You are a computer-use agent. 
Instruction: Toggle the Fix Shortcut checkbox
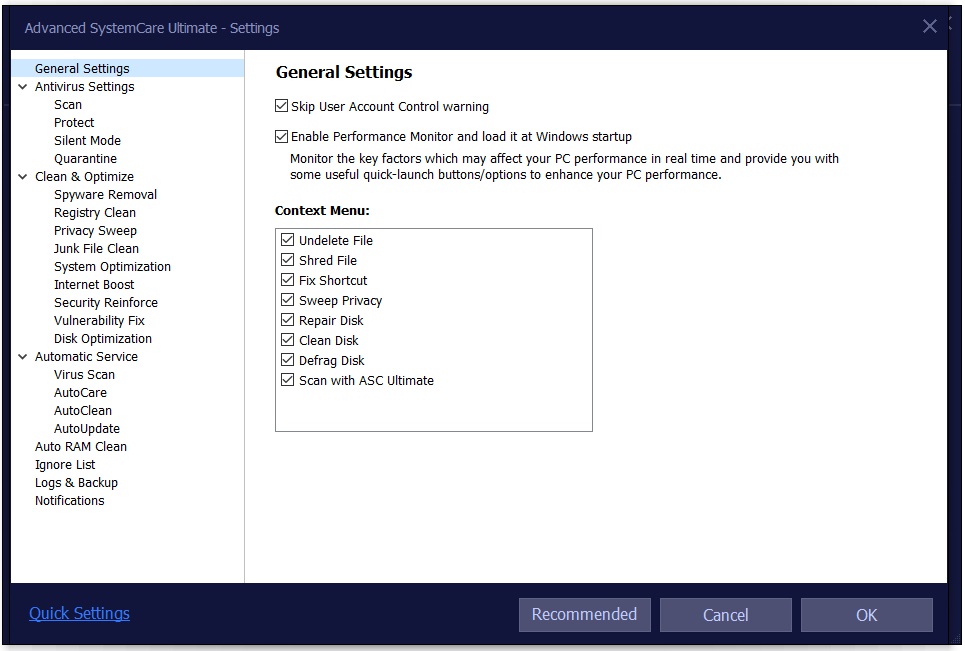[287, 279]
